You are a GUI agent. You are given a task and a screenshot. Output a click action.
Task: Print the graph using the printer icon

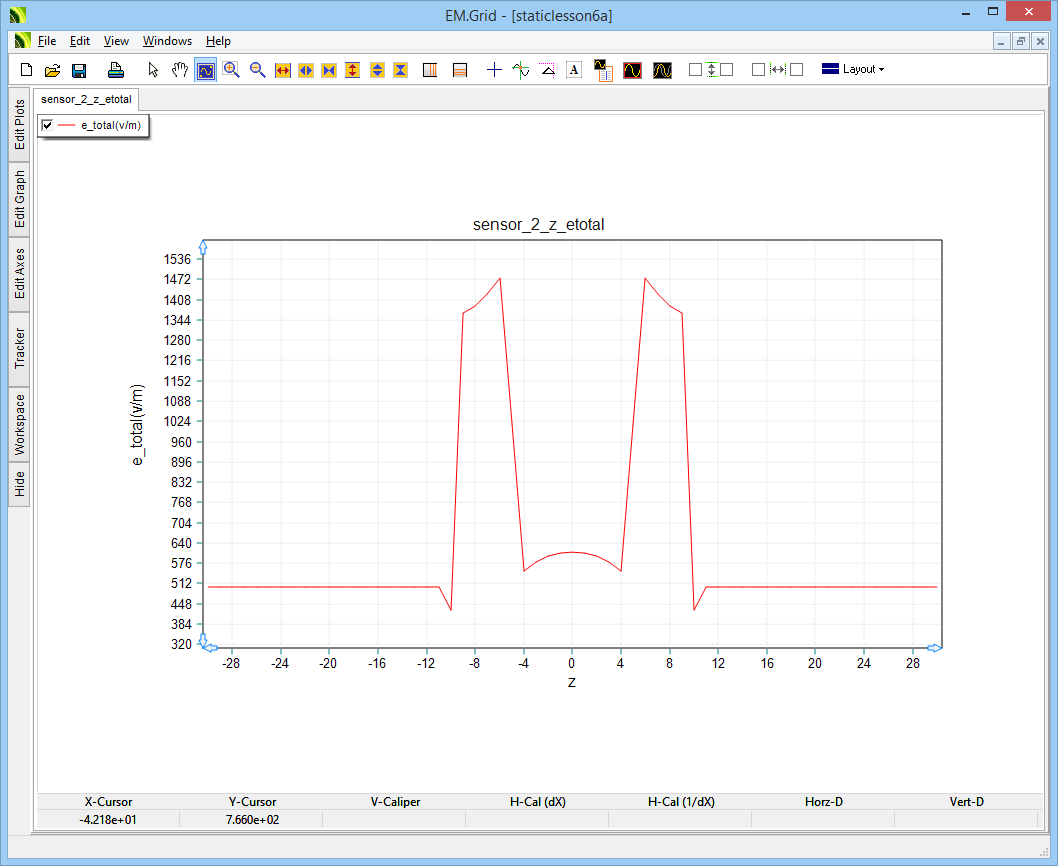click(x=116, y=70)
